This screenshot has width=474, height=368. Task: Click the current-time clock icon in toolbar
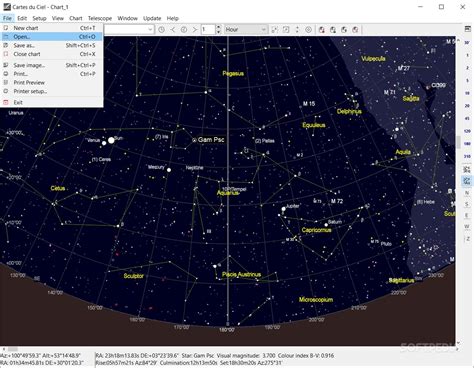click(x=161, y=30)
